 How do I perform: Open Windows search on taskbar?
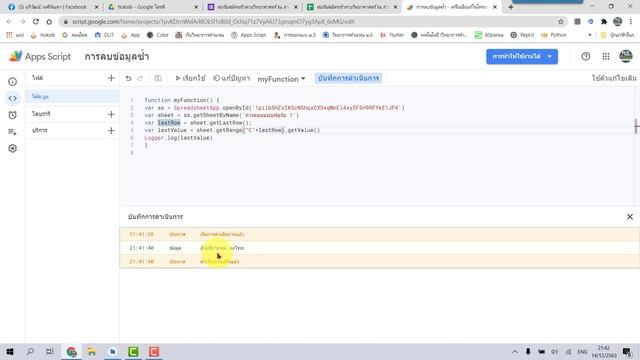coord(30,351)
